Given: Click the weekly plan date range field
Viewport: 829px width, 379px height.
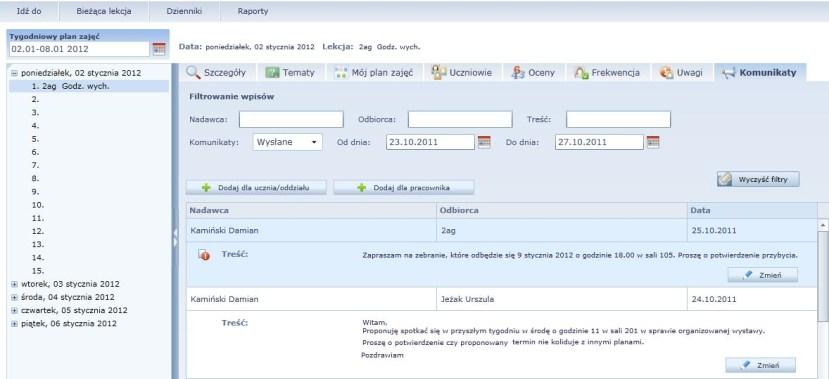Looking at the screenshot, I should [79, 49].
